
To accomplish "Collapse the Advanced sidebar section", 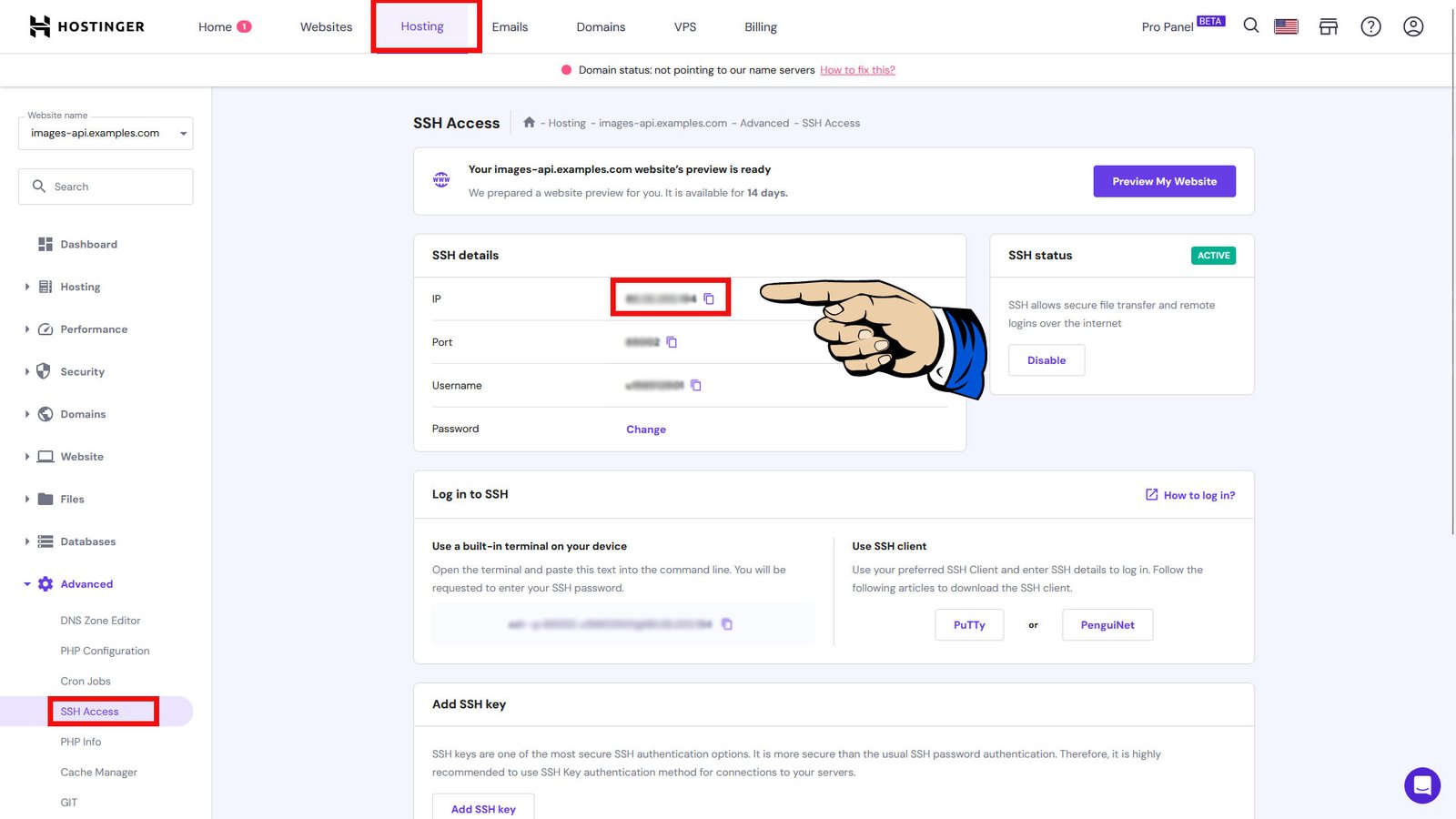I will (x=86, y=584).
